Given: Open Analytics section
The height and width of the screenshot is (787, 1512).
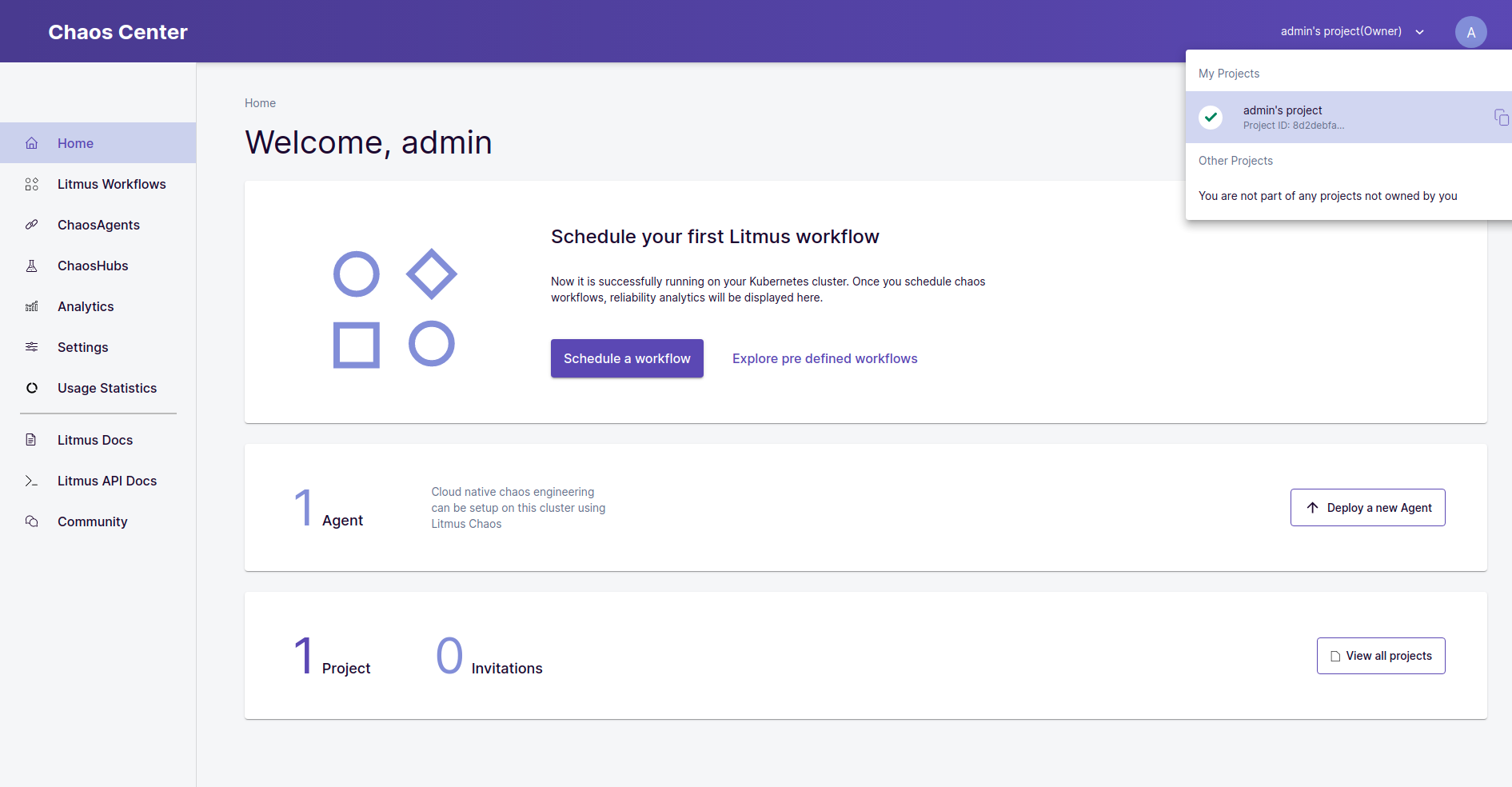Looking at the screenshot, I should tap(98, 306).
